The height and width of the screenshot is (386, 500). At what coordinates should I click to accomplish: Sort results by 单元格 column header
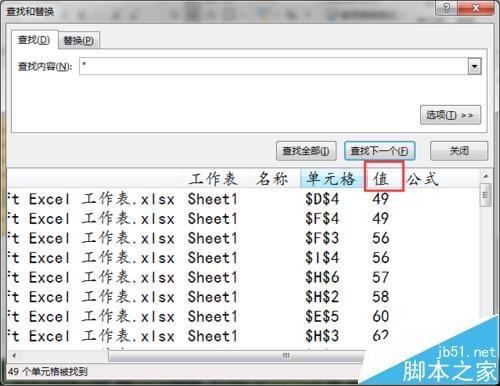tap(331, 179)
